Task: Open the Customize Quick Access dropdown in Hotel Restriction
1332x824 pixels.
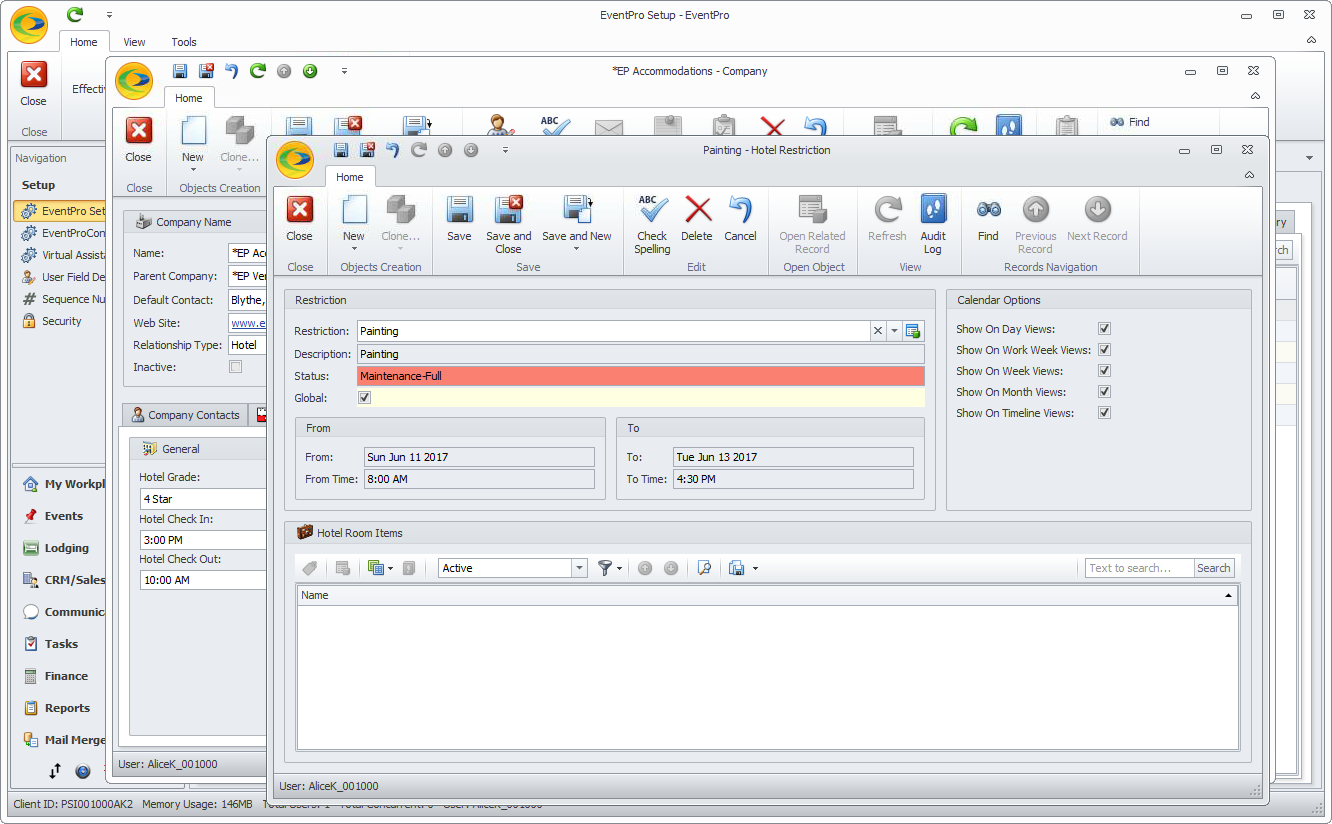Action: point(505,150)
